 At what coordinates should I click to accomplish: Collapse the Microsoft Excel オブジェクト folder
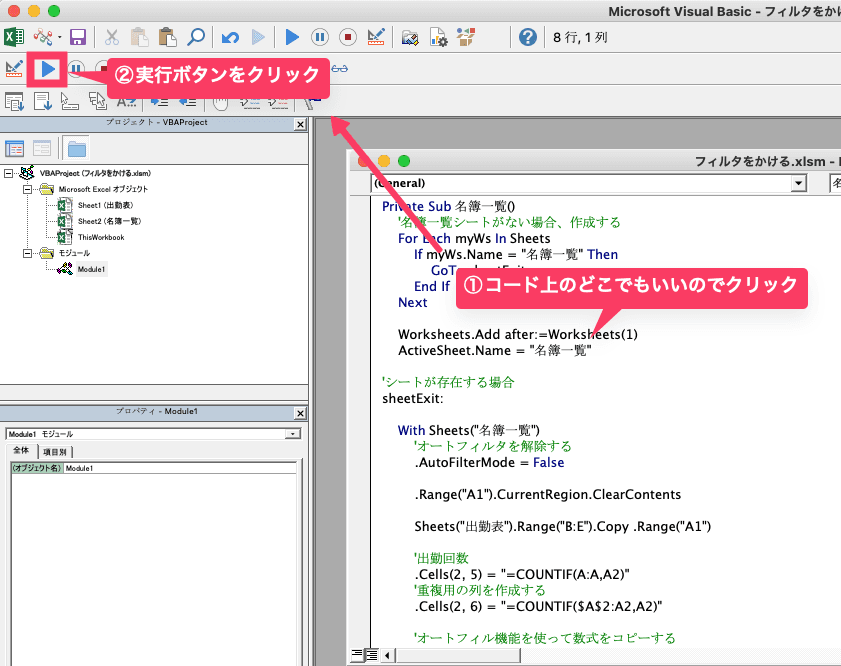[27, 189]
